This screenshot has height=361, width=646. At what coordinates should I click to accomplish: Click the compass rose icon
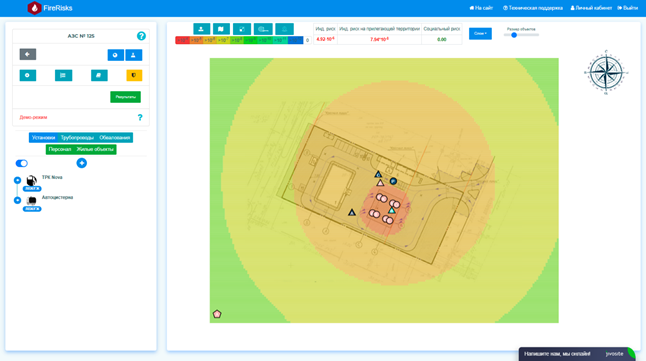coord(606,73)
